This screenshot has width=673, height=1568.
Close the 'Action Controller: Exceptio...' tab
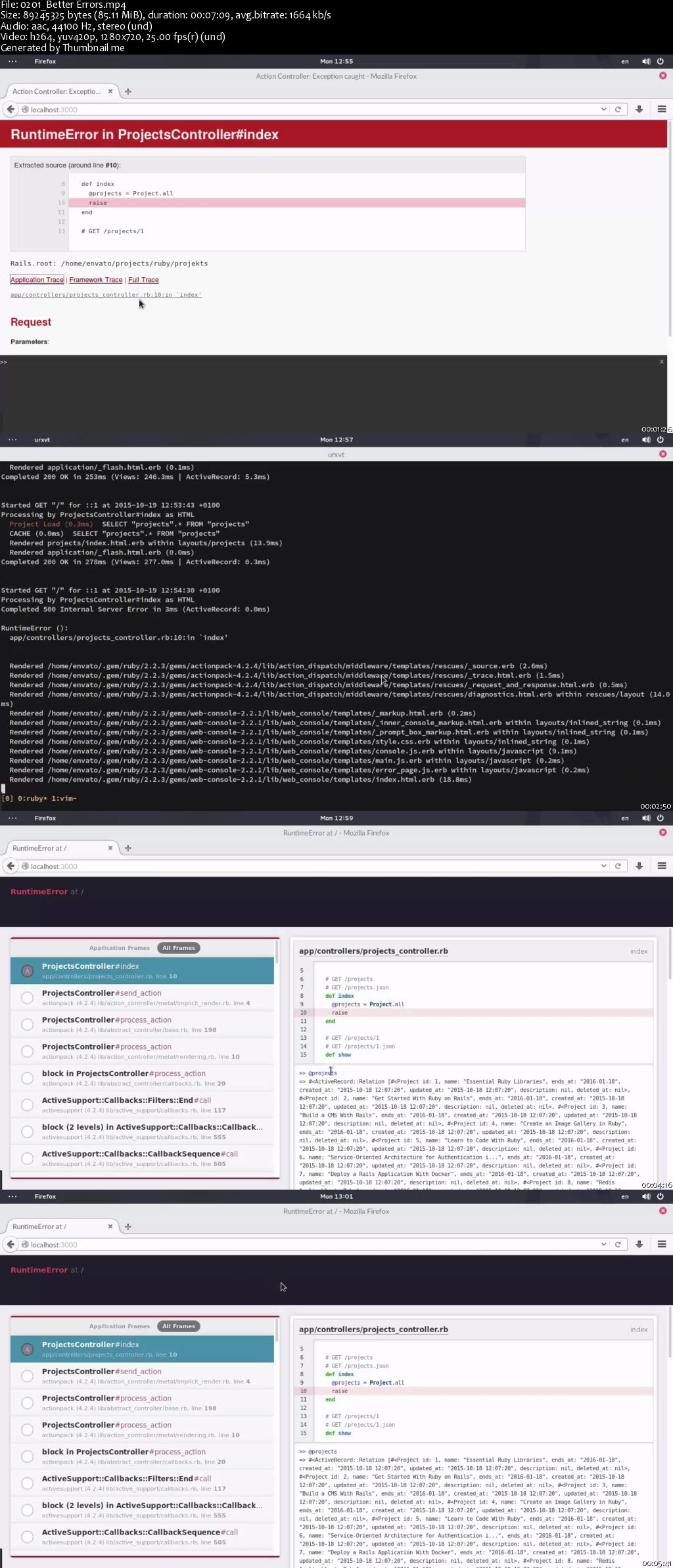click(110, 91)
